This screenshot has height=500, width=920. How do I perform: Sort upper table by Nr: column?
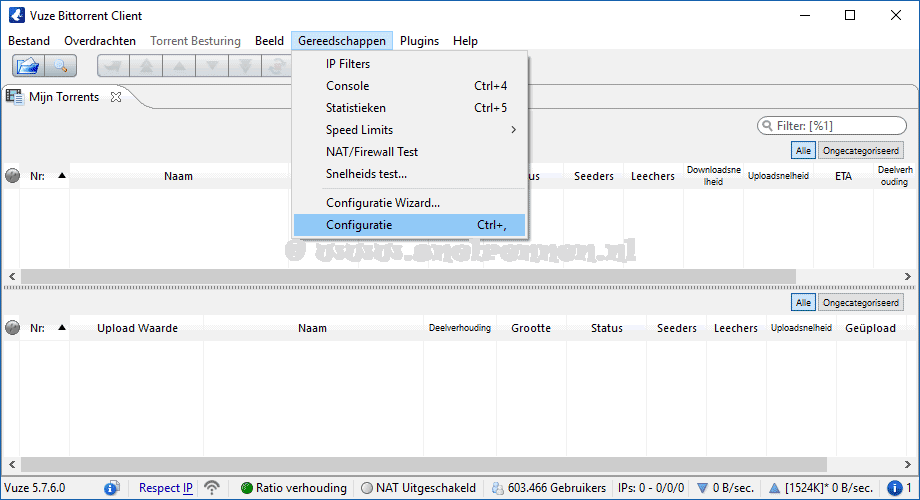point(45,176)
